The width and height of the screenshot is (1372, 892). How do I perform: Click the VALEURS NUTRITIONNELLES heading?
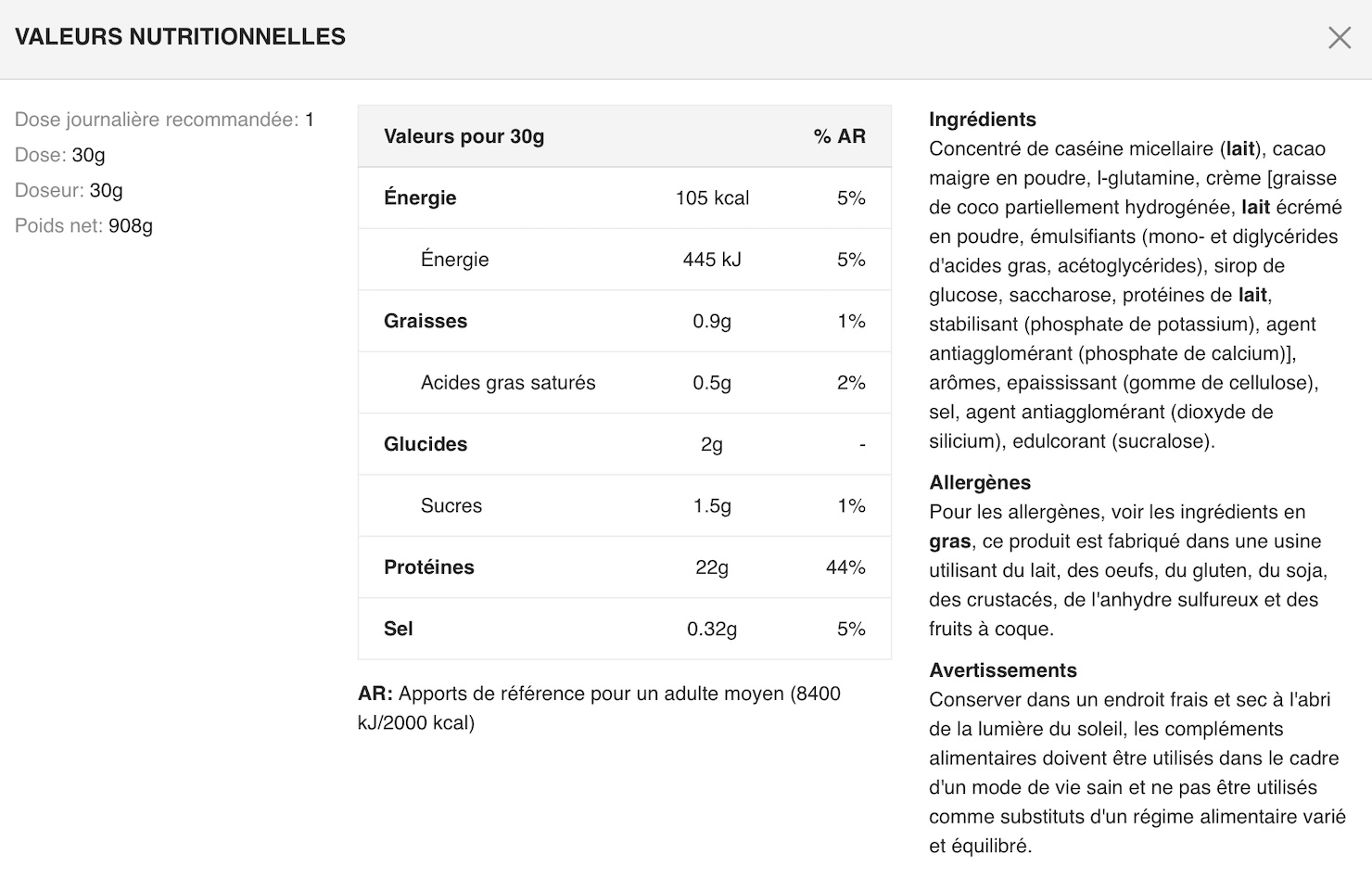[x=180, y=37]
